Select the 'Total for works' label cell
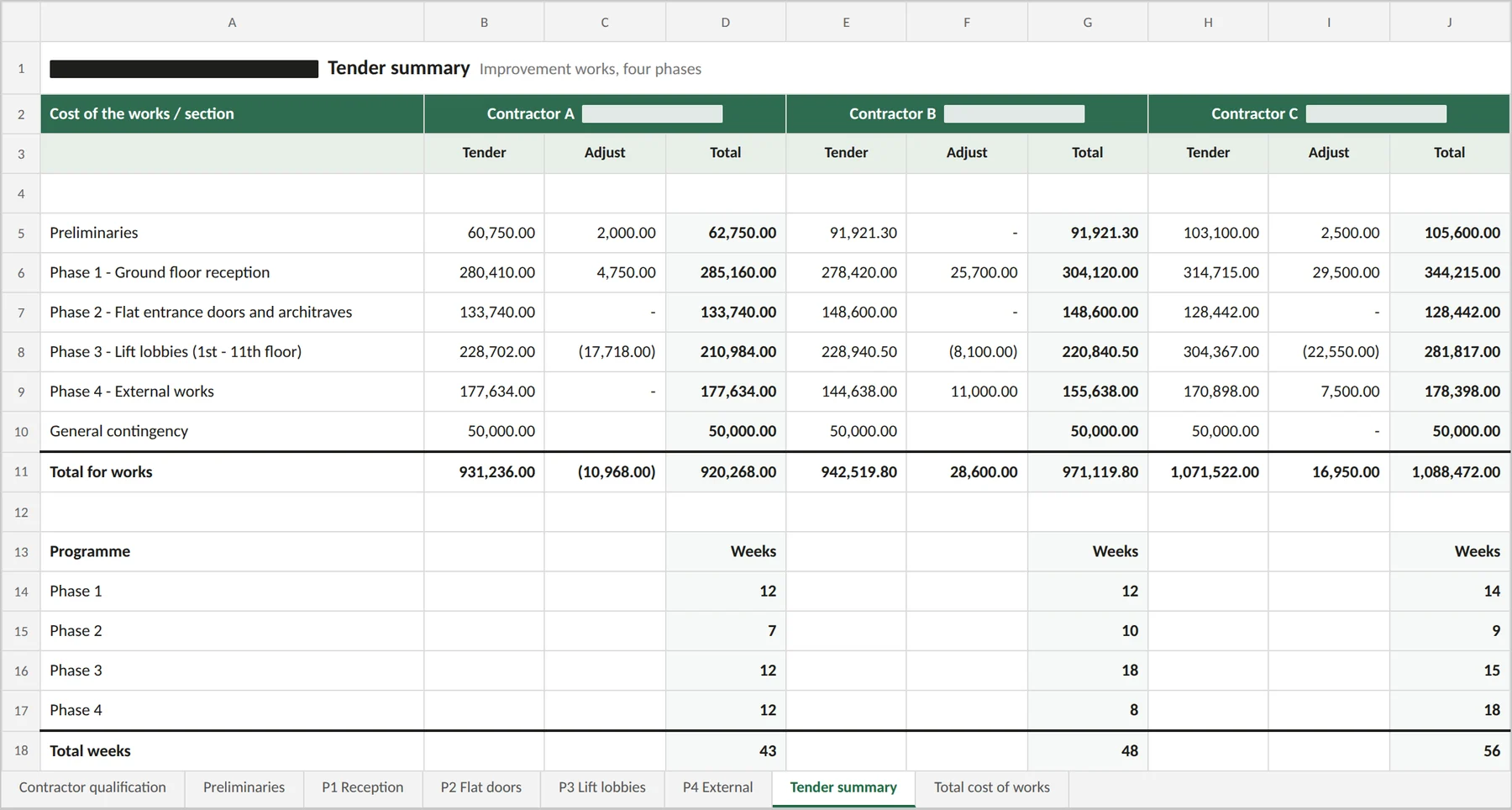This screenshot has height=810, width=1512. tap(232, 472)
